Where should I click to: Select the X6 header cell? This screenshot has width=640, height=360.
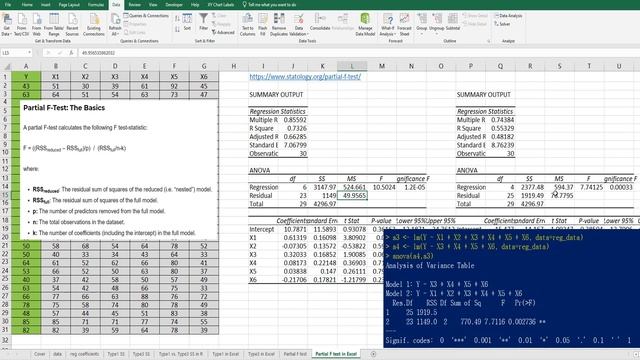click(204, 76)
